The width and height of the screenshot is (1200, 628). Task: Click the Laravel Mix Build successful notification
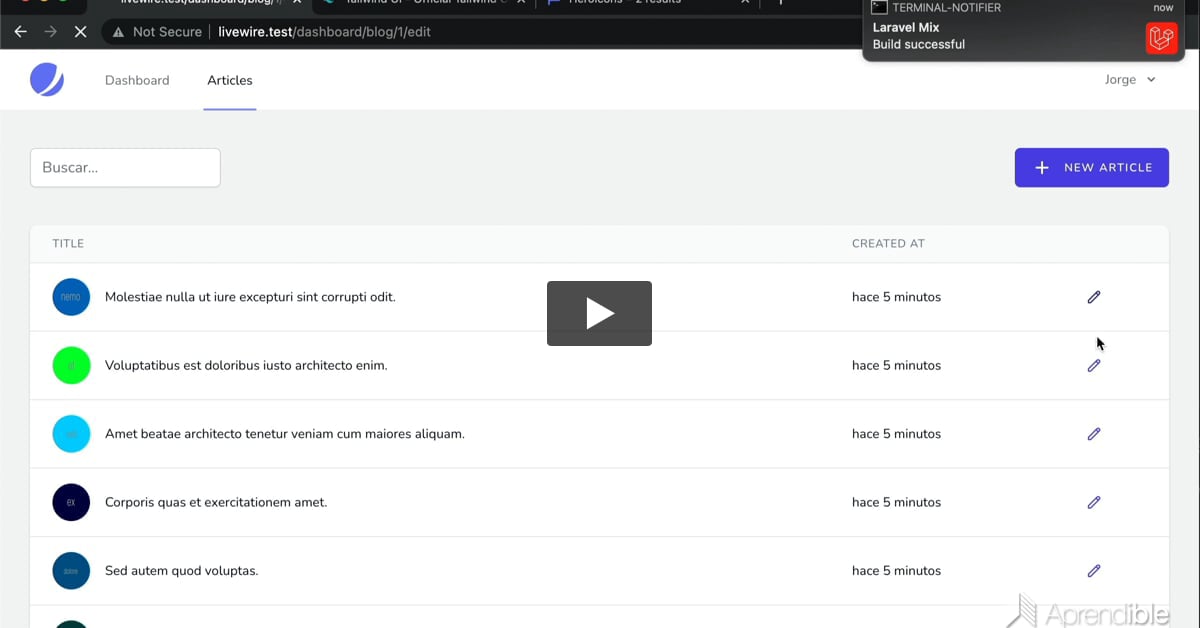coord(1024,30)
